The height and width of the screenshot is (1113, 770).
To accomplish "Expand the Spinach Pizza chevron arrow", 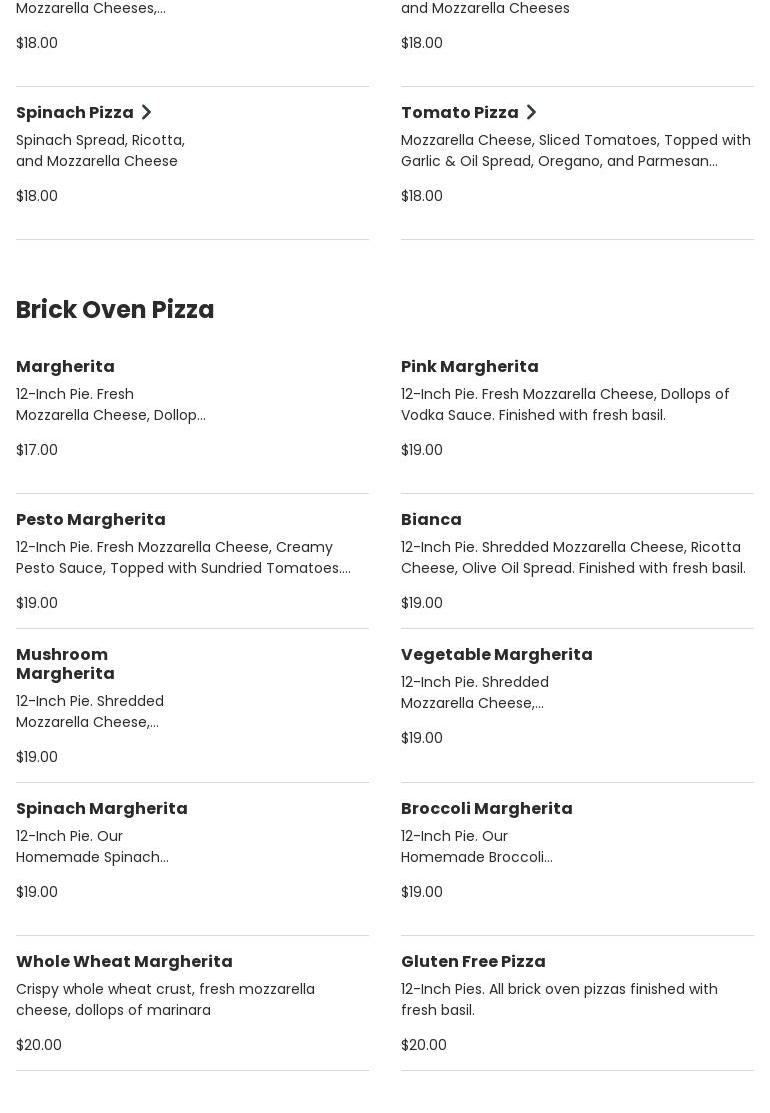I will [x=146, y=112].
